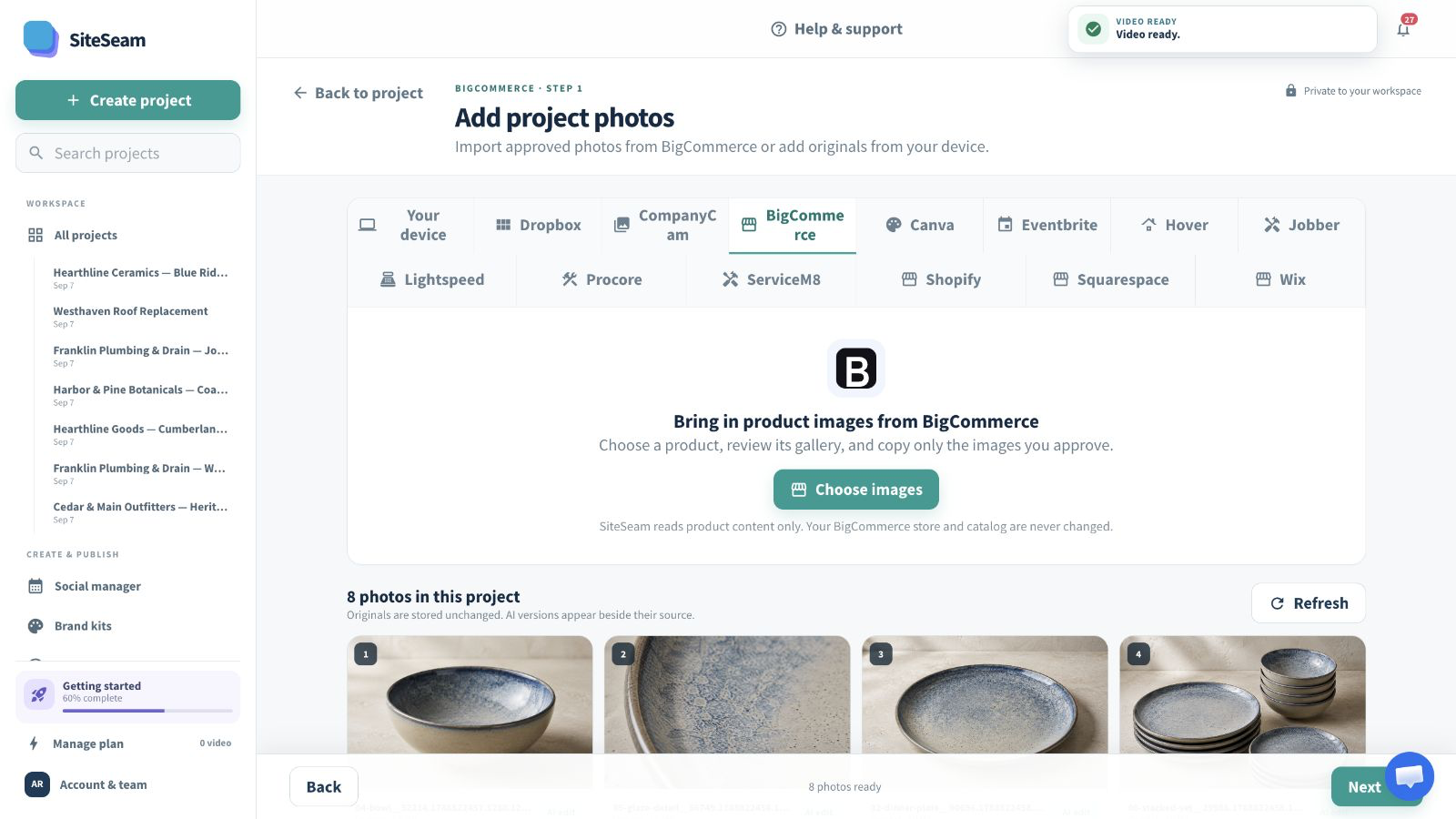Click the BigCommerce logo icon
Image resolution: width=1456 pixels, height=819 pixels.
point(856,369)
